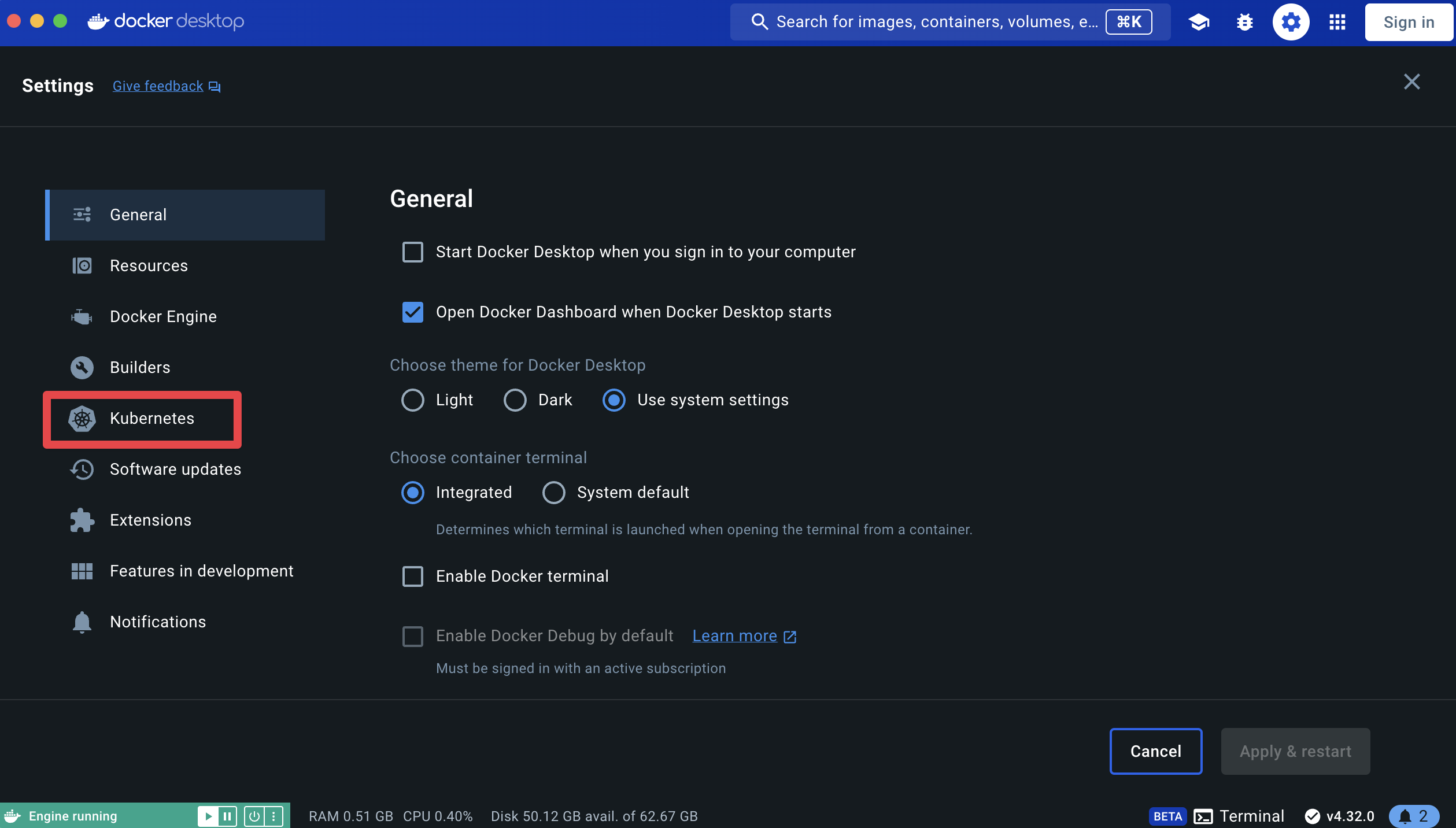Click the Sign in button
Screen dimensions: 1456x828
[x=1409, y=22]
